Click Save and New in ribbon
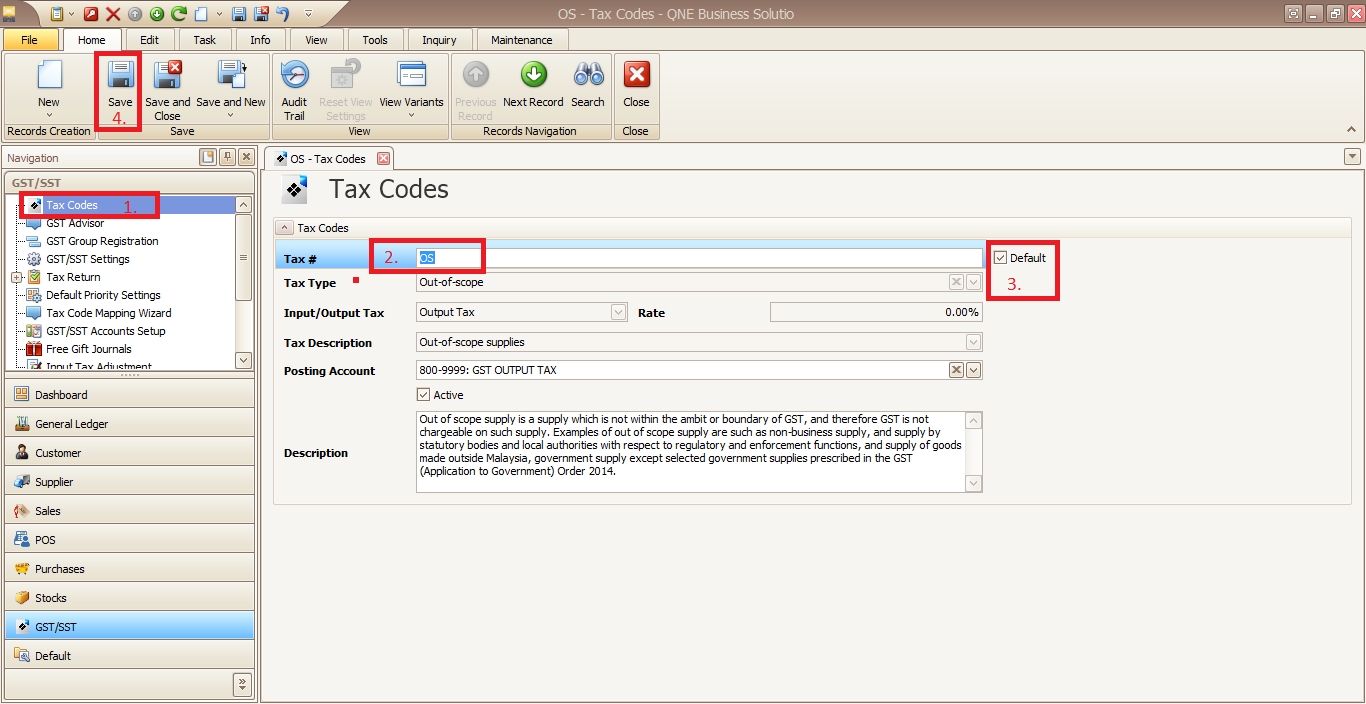 (x=231, y=89)
